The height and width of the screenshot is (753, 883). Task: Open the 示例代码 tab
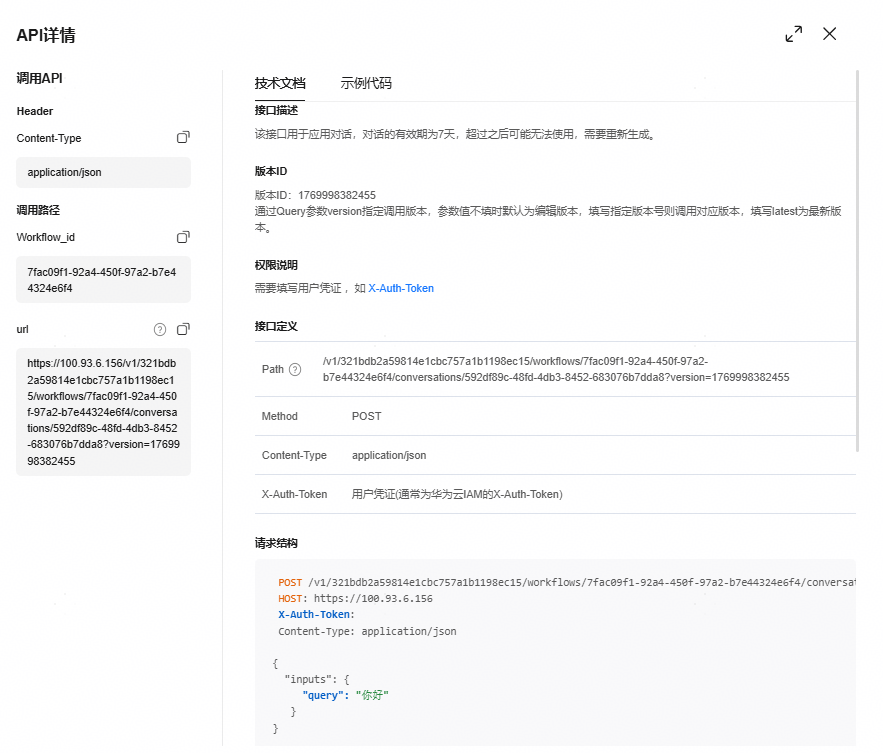366,83
